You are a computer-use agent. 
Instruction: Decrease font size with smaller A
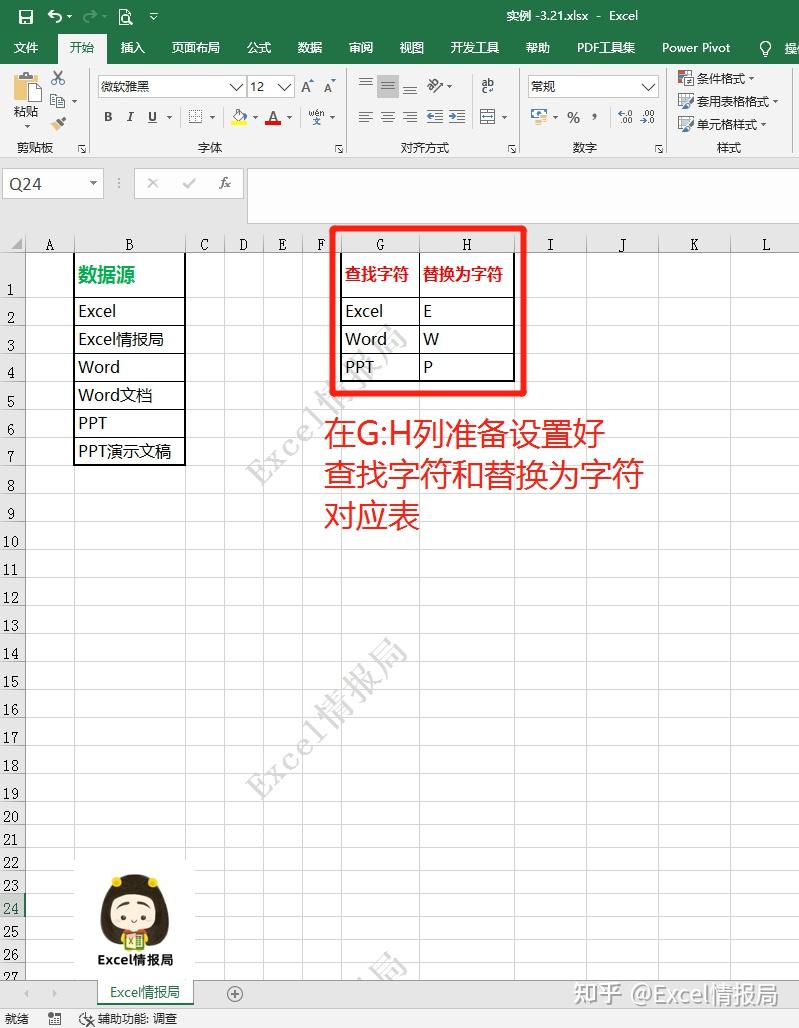tap(329, 86)
